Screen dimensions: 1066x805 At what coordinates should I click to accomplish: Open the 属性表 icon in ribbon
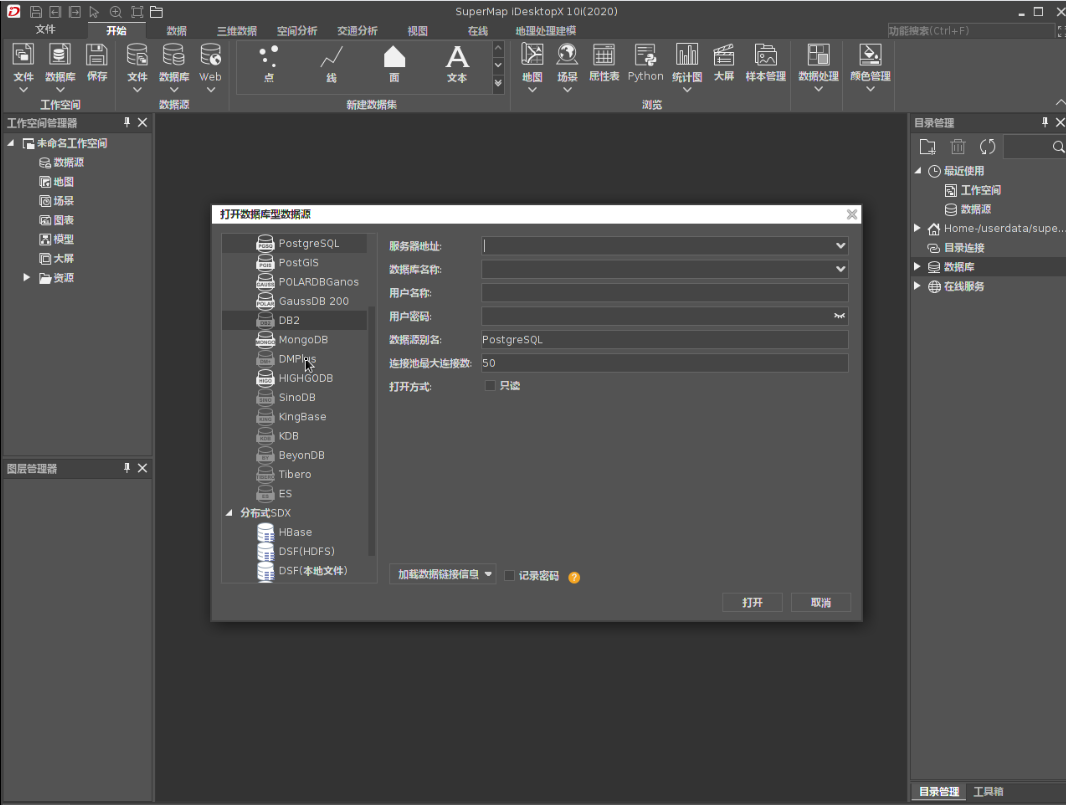click(604, 63)
